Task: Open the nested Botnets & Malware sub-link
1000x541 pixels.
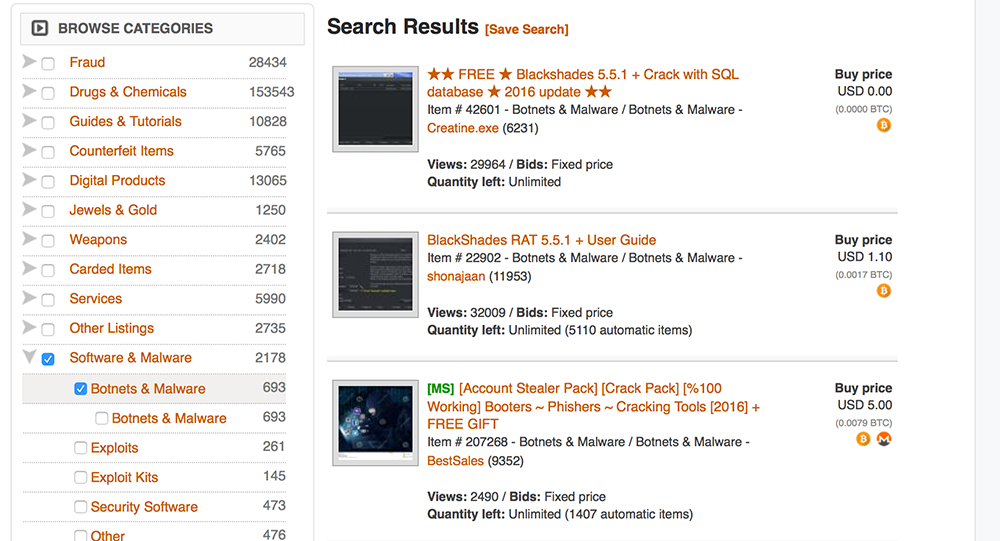Action: click(169, 419)
